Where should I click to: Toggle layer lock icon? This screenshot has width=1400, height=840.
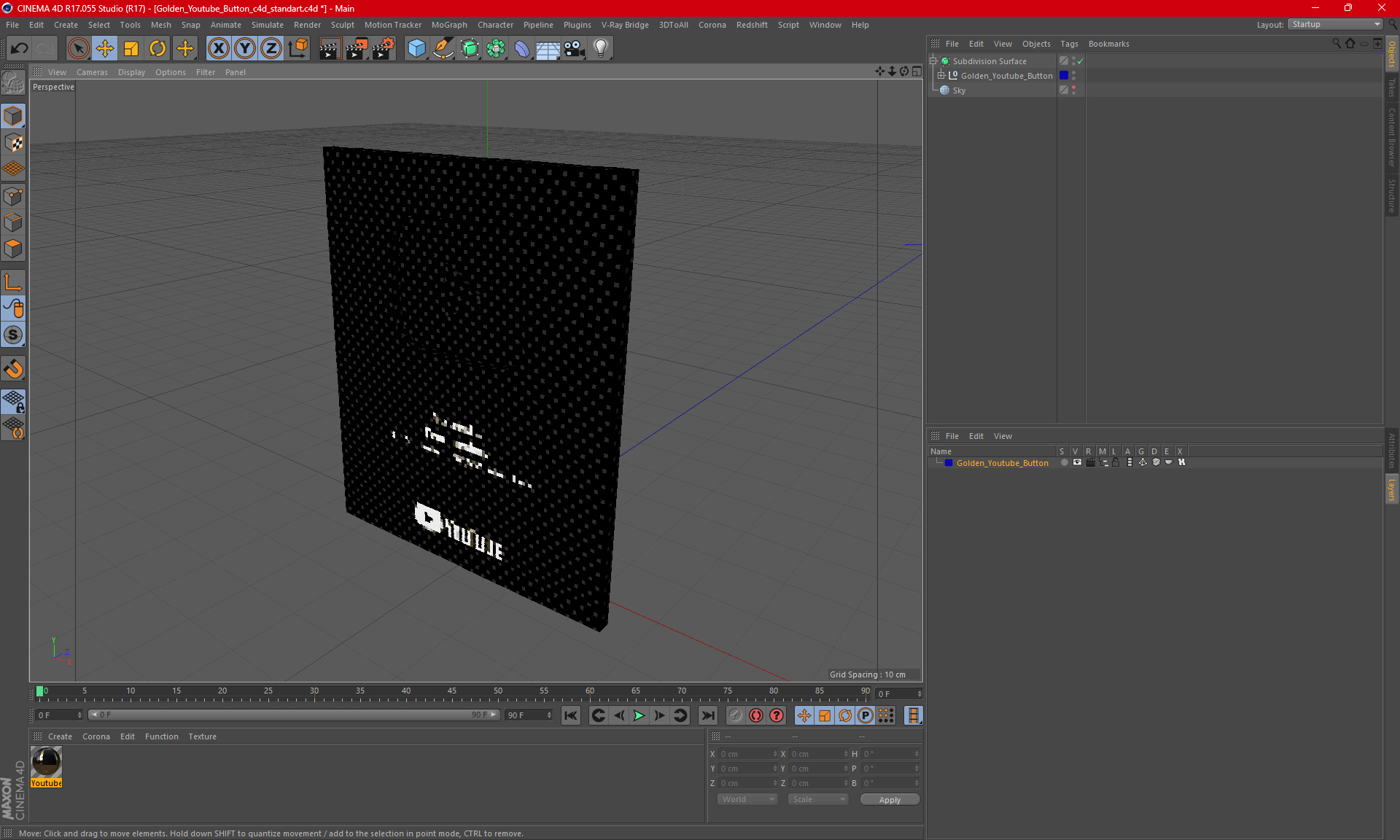point(1116,462)
